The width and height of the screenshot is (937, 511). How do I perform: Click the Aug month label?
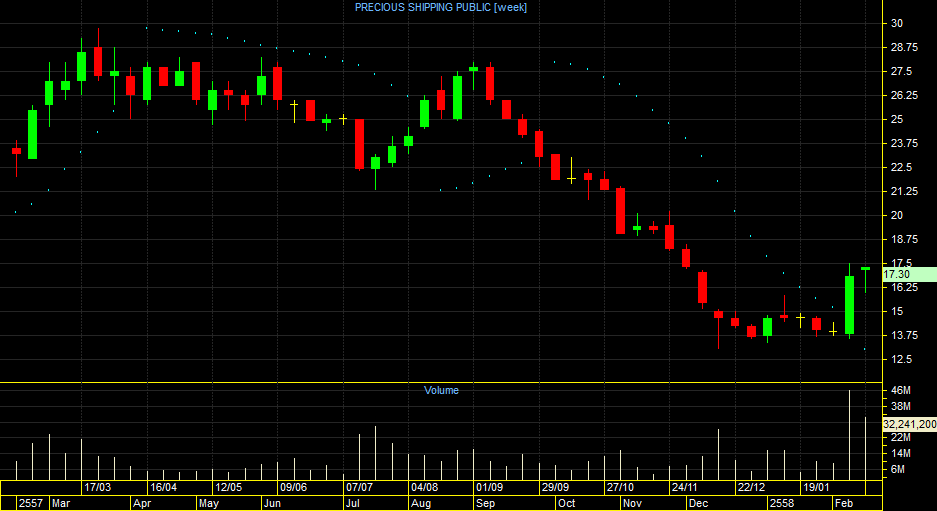pos(421,503)
